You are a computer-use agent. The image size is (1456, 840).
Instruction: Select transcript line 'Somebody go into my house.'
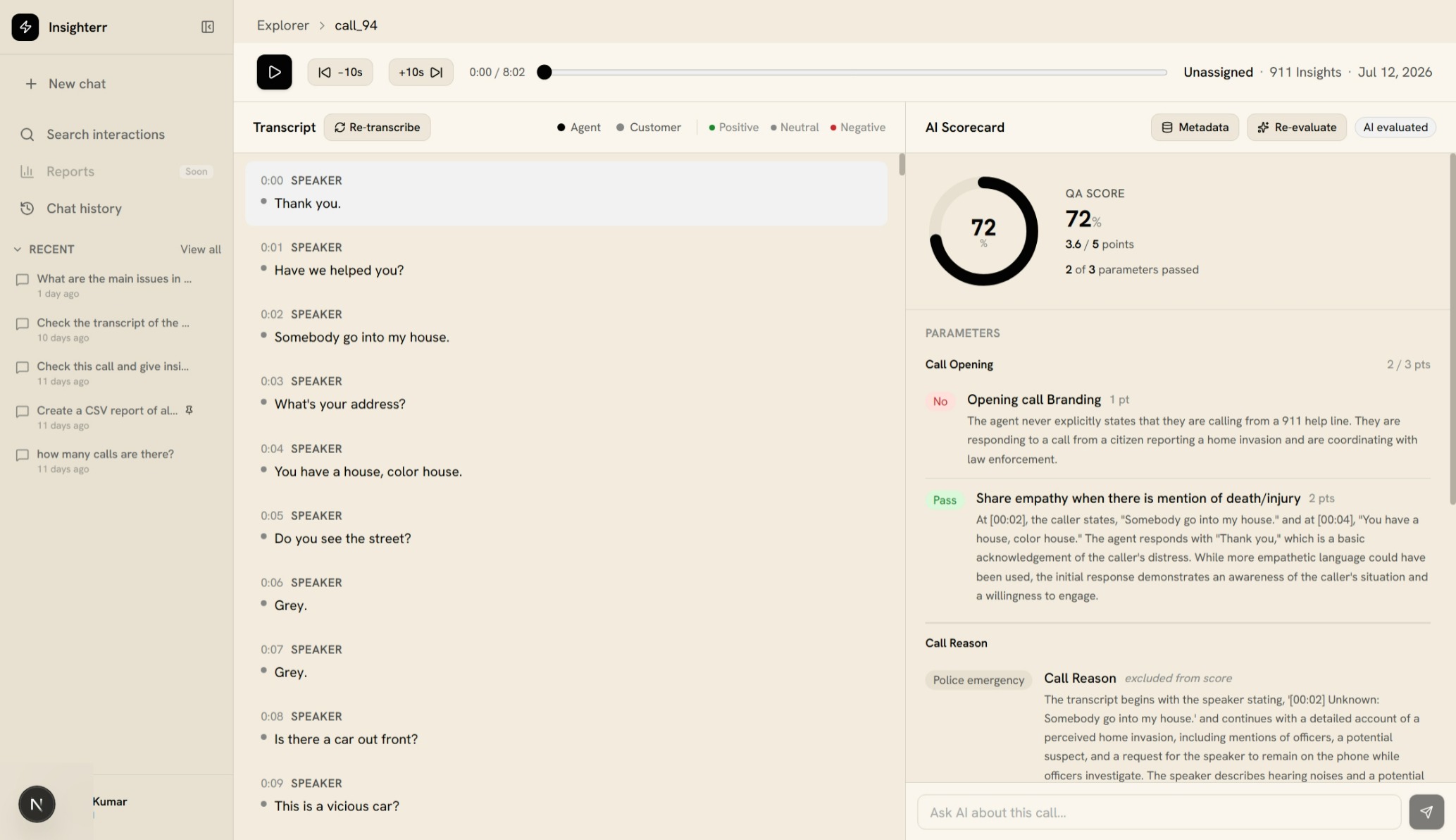point(566,327)
